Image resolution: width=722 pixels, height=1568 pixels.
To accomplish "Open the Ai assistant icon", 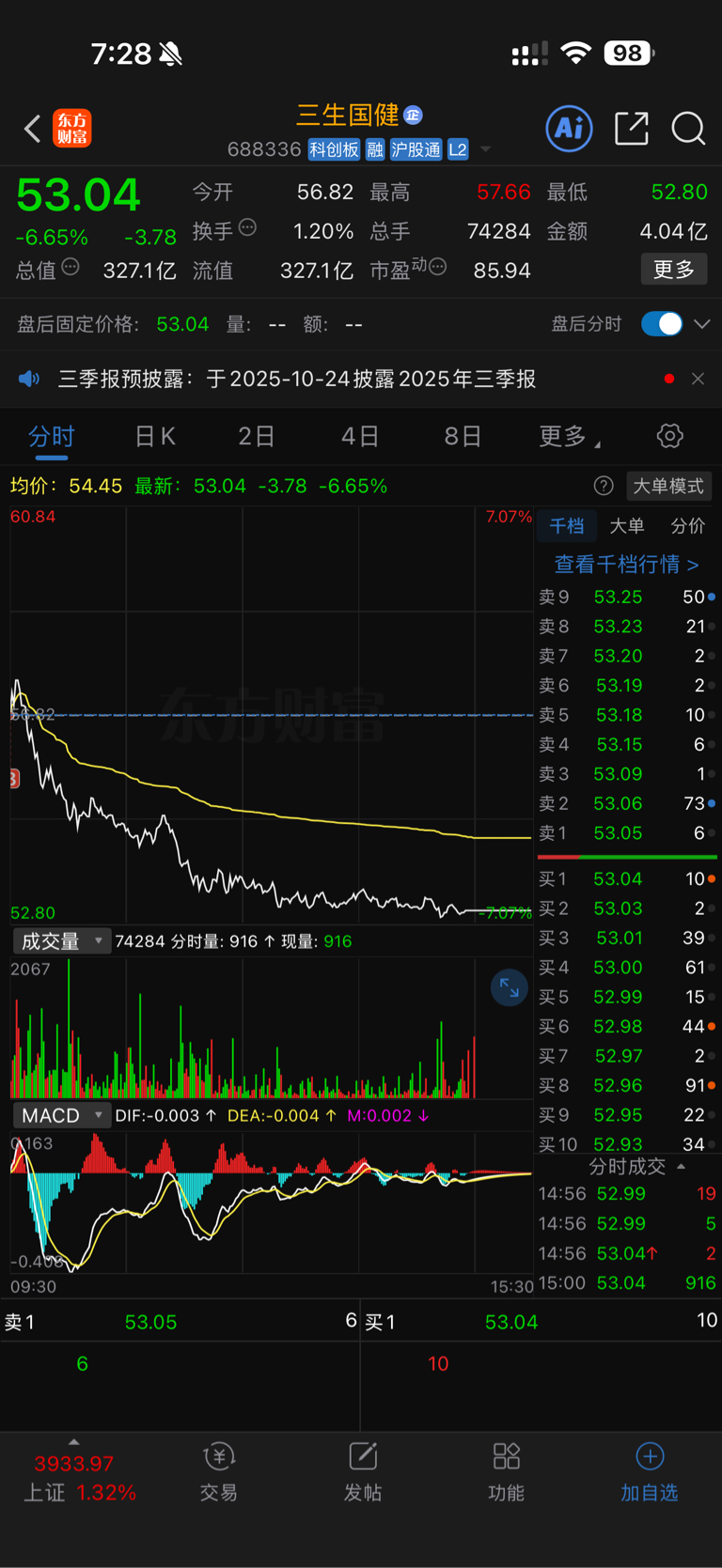I will pos(570,128).
